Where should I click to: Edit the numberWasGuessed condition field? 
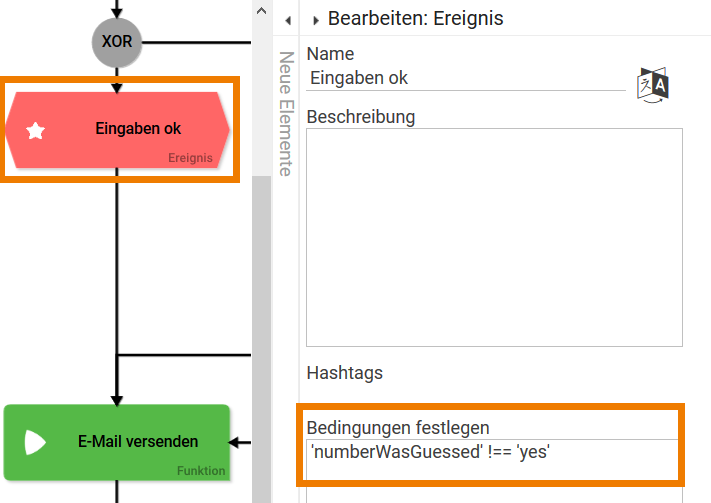click(492, 453)
